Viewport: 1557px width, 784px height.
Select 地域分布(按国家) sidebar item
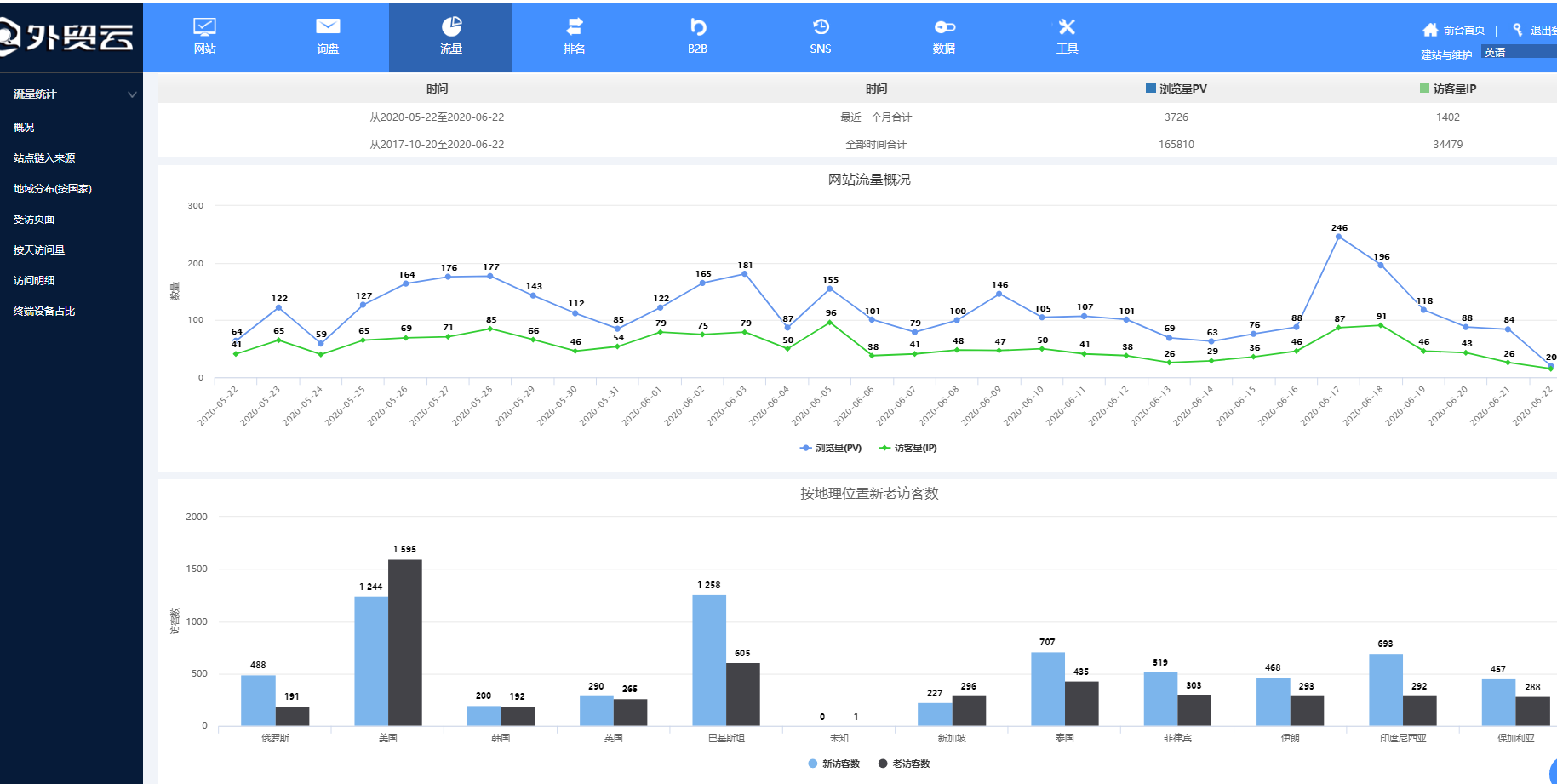52,189
